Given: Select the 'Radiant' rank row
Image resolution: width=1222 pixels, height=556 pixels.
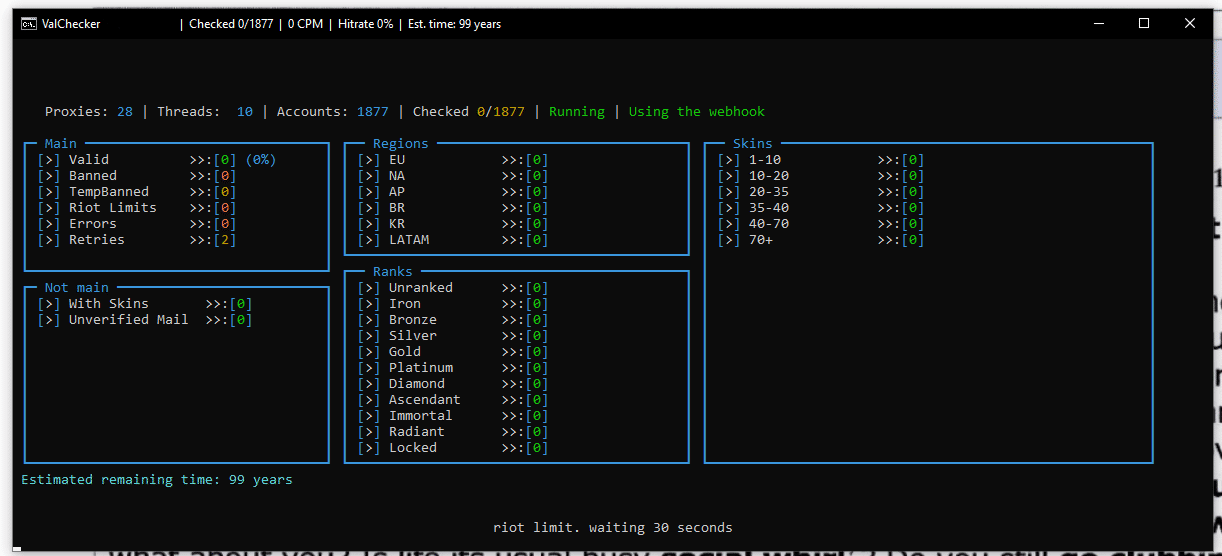Looking at the screenshot, I should pos(453,432).
